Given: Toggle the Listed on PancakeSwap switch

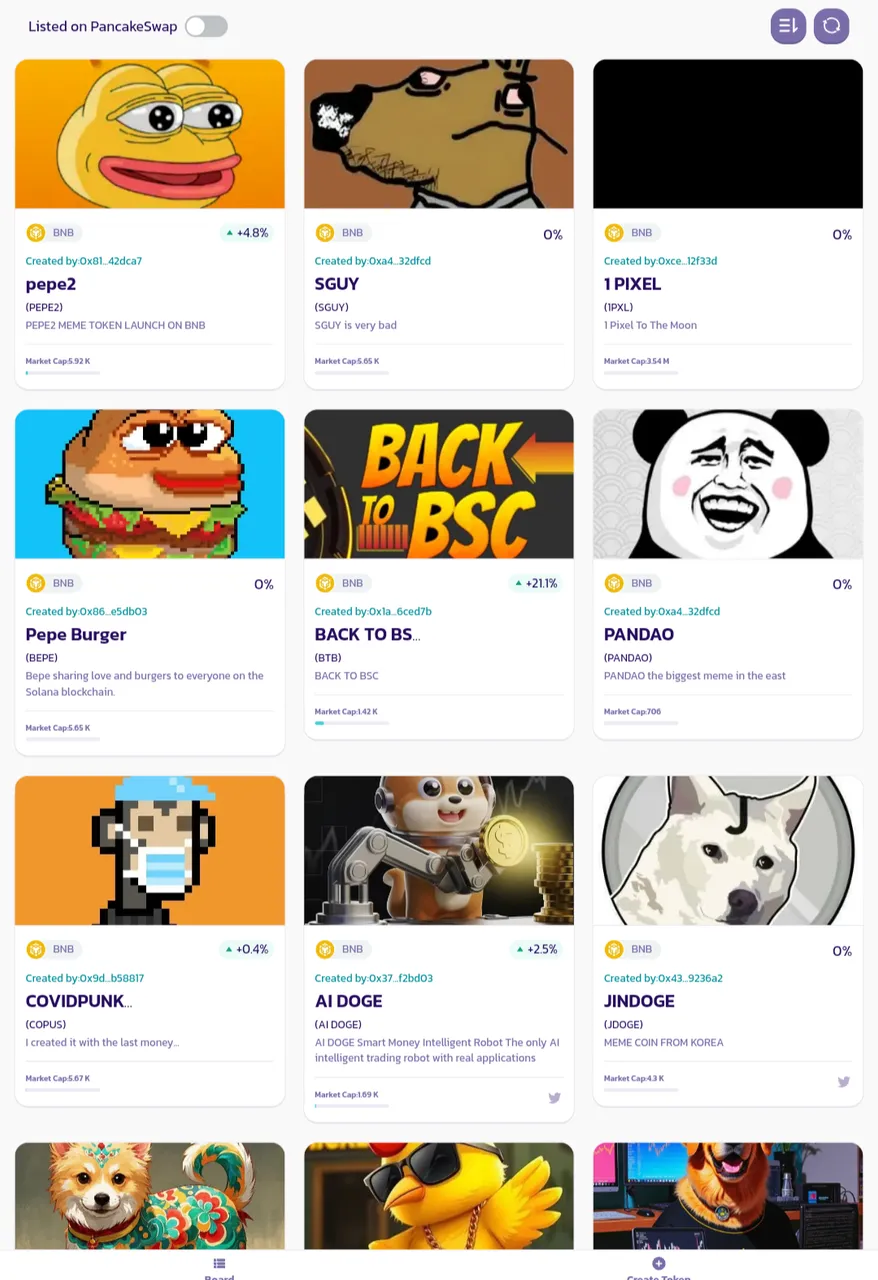Looking at the screenshot, I should point(206,26).
